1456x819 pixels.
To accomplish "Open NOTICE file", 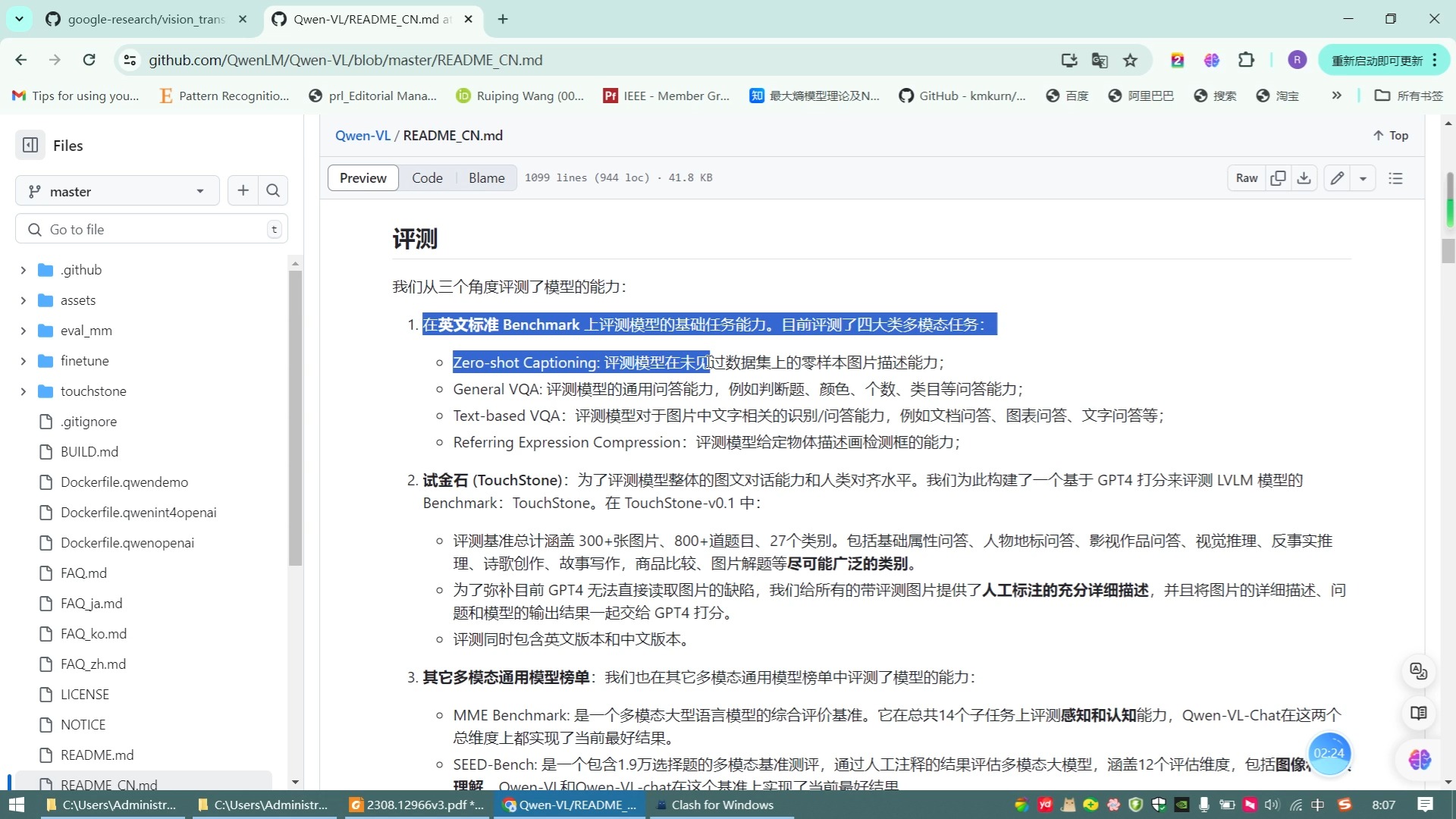I will pyautogui.click(x=83, y=725).
